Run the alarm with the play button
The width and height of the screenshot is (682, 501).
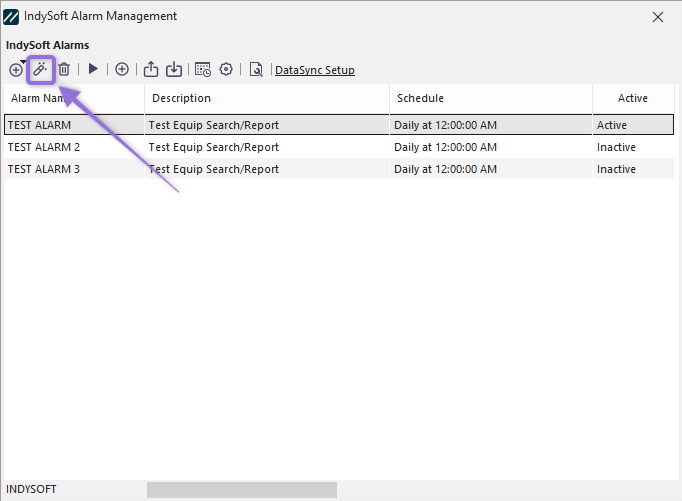pyautogui.click(x=93, y=70)
